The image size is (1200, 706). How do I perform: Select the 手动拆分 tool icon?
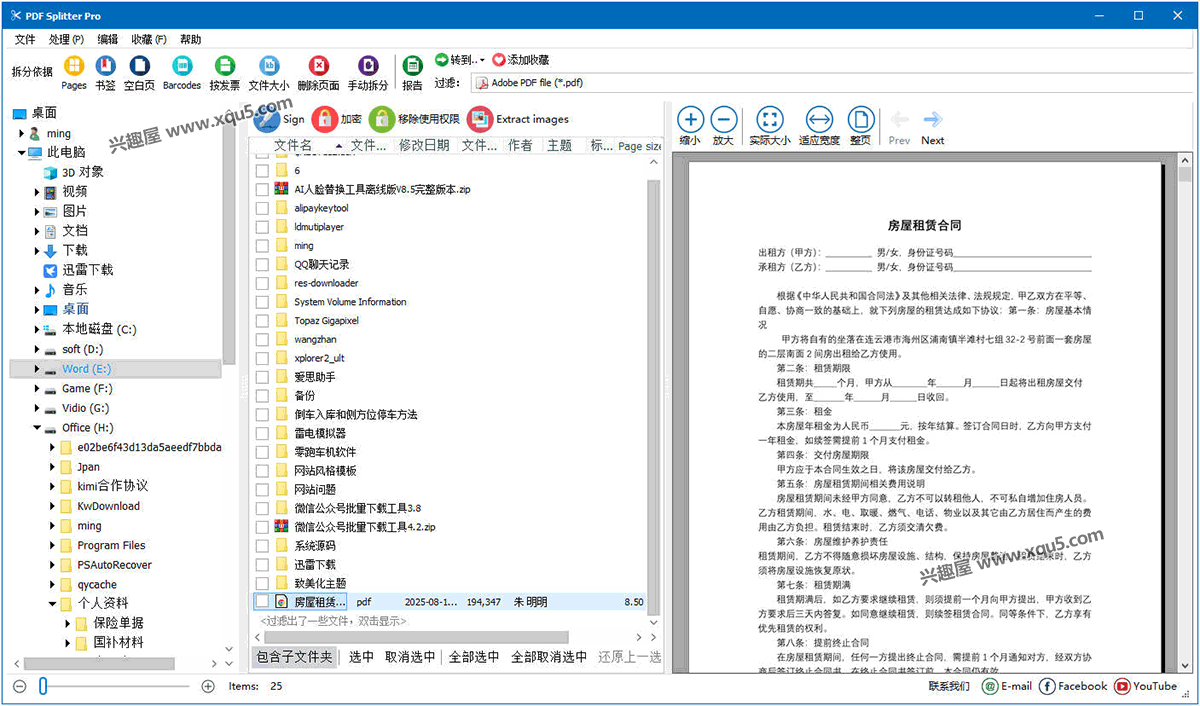point(368,66)
